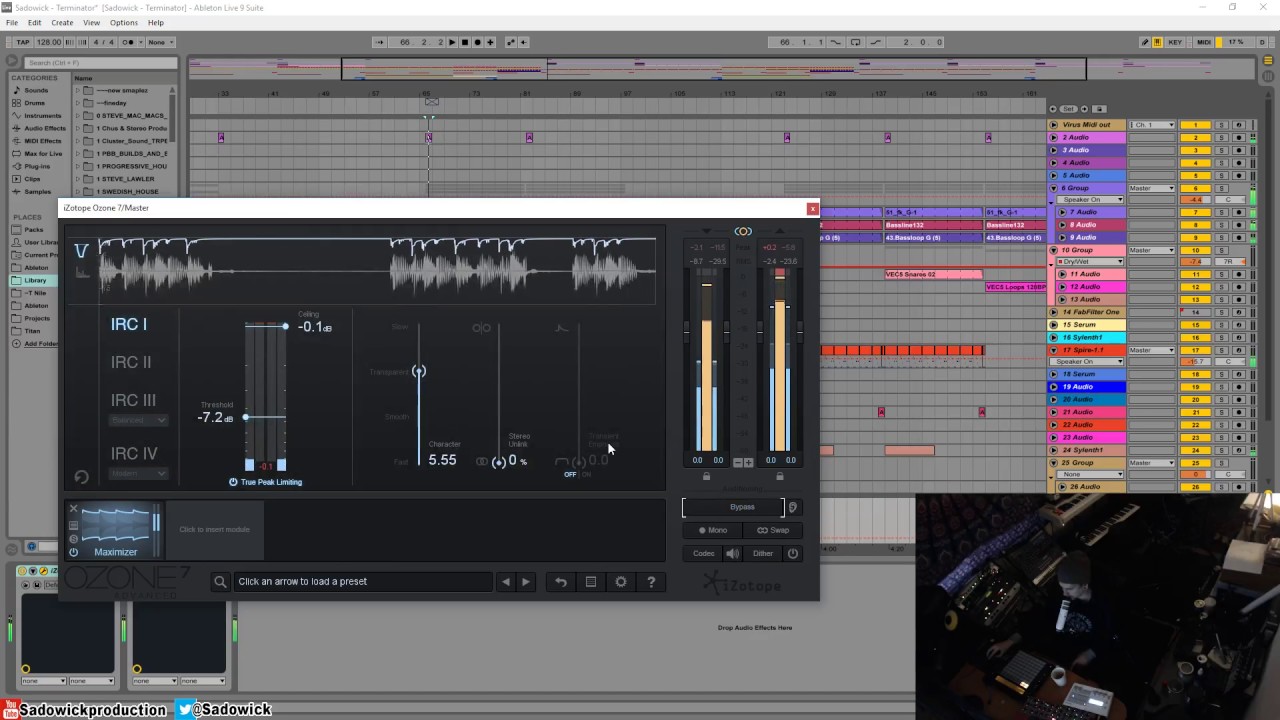Toggle True Peak Limiting
Image resolution: width=1280 pixels, height=720 pixels.
click(265, 482)
